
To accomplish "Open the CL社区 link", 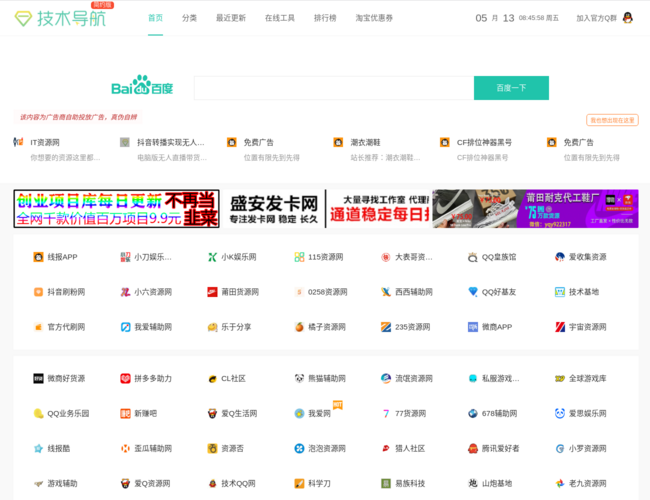I will point(233,379).
